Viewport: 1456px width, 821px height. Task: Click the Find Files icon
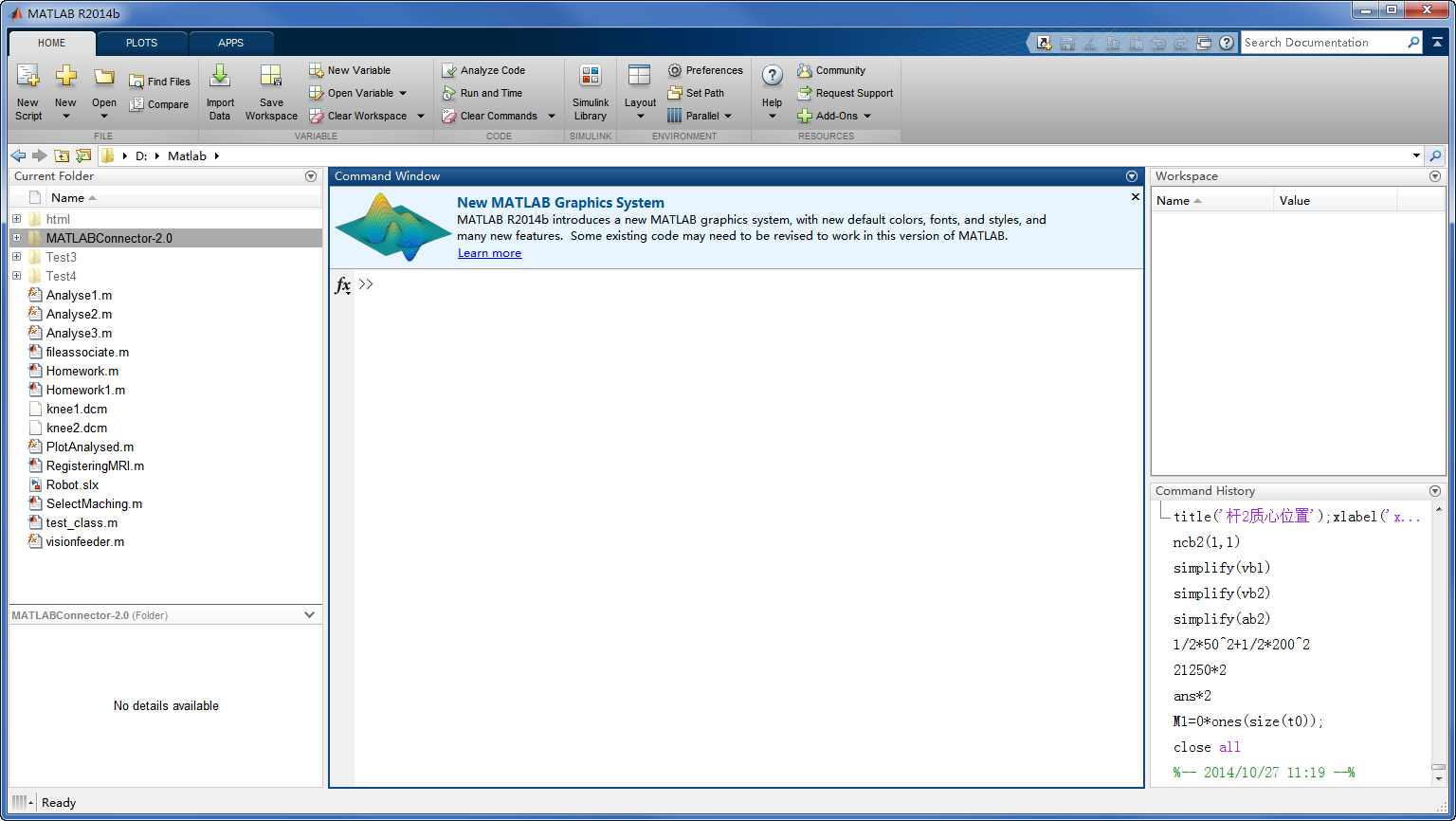[137, 82]
